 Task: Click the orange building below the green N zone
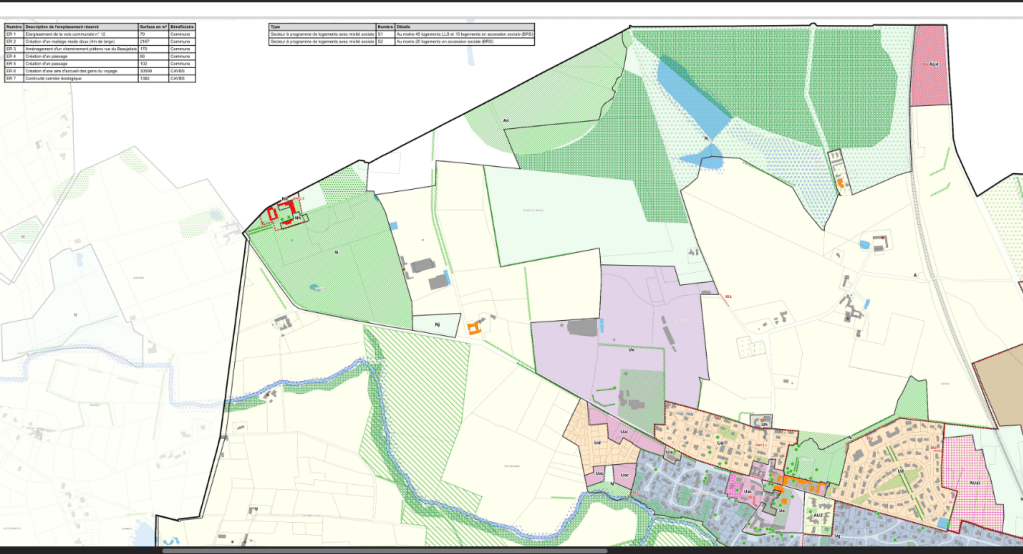474,326
